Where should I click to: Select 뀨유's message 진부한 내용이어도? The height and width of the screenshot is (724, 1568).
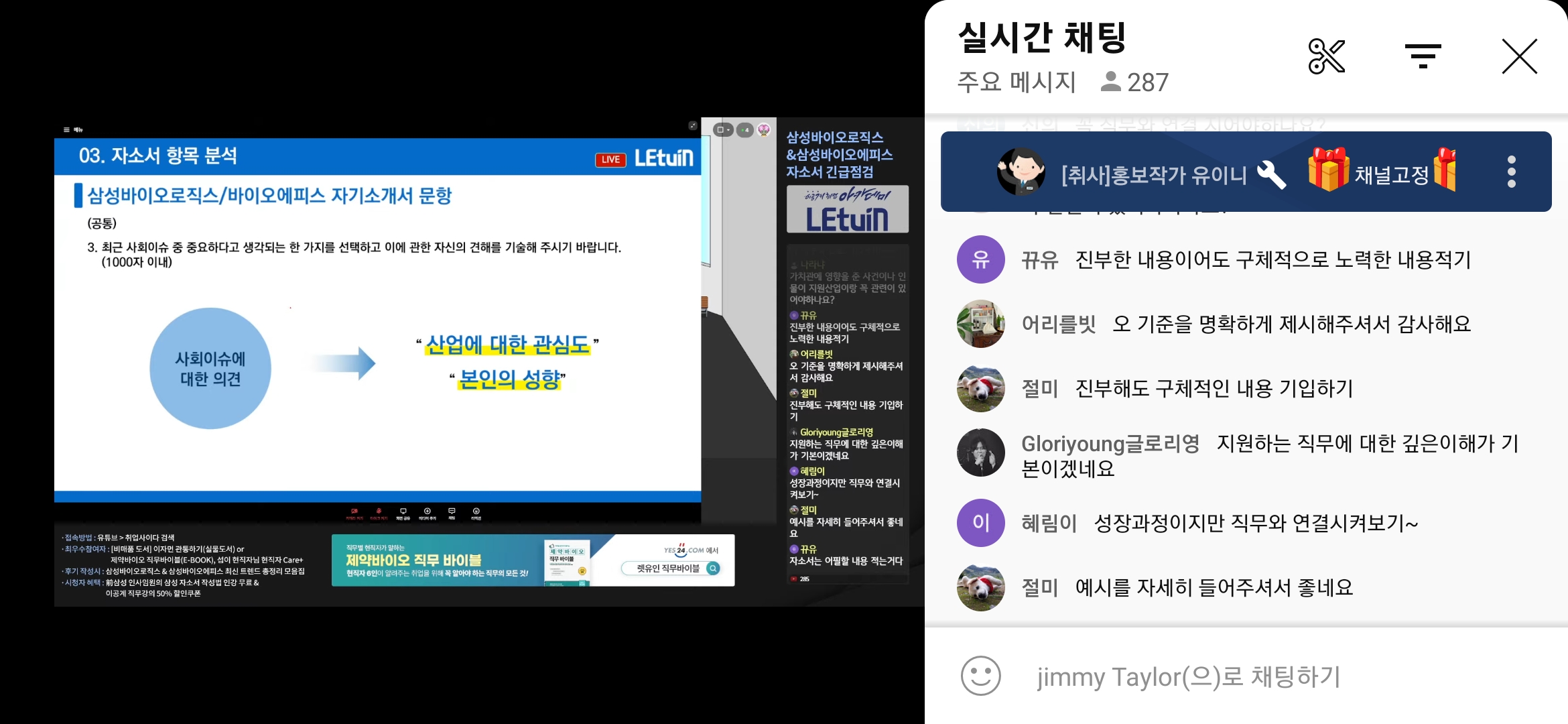click(x=1273, y=259)
